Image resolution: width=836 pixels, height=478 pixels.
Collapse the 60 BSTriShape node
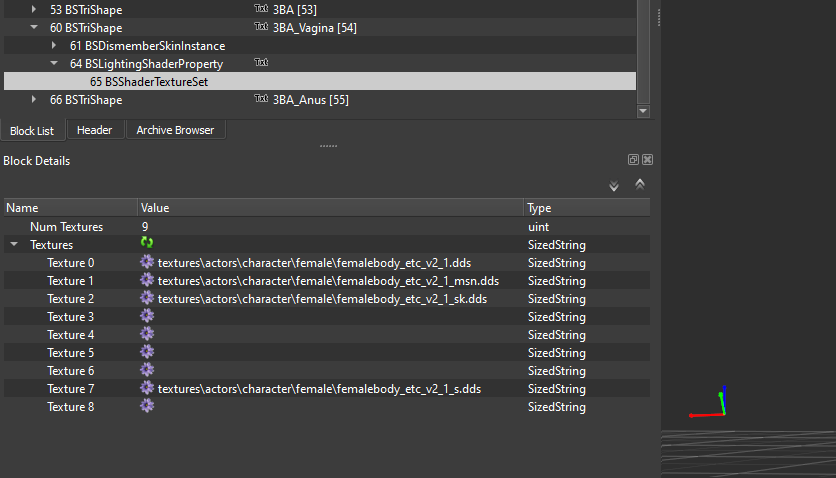(x=34, y=27)
